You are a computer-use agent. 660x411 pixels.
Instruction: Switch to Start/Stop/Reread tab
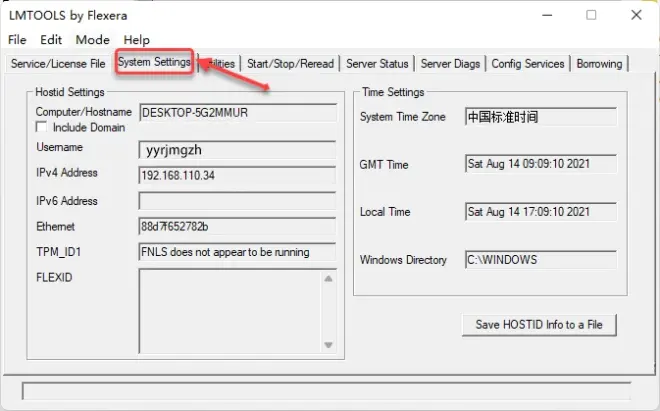click(290, 64)
